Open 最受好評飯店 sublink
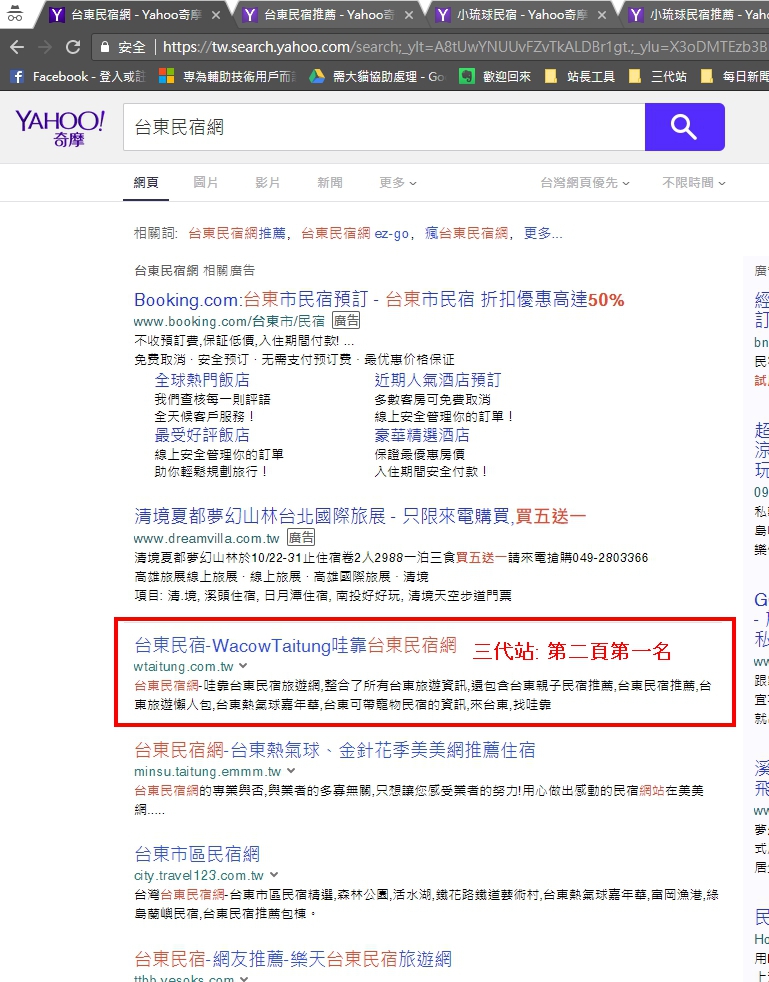769x982 pixels. coord(202,435)
